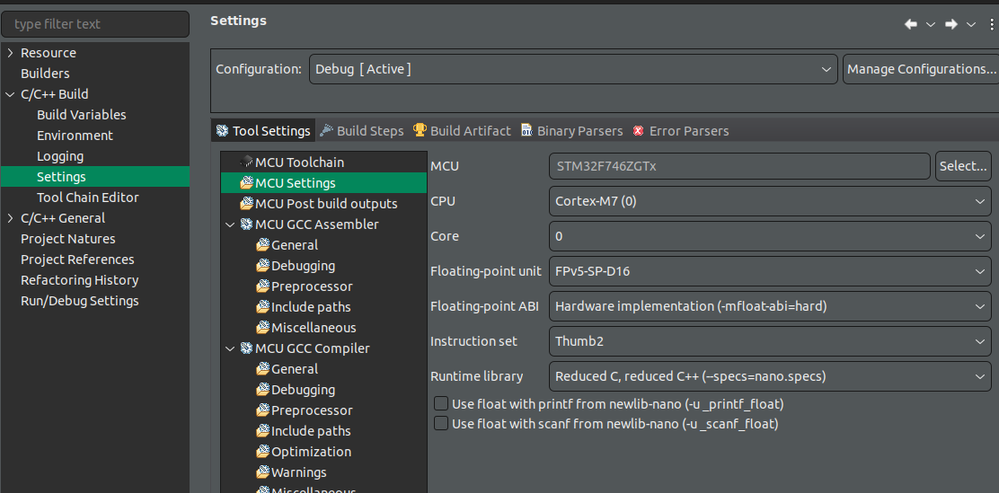Open the Floating-point unit dropdown

[x=769, y=271]
